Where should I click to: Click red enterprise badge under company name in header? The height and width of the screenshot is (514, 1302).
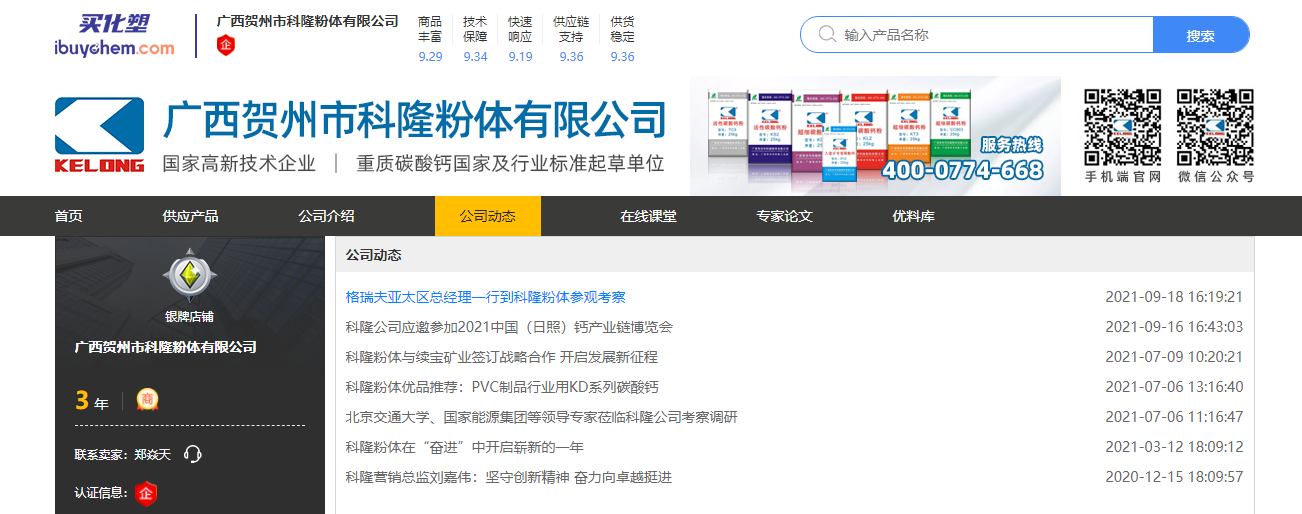pyautogui.click(x=227, y=45)
